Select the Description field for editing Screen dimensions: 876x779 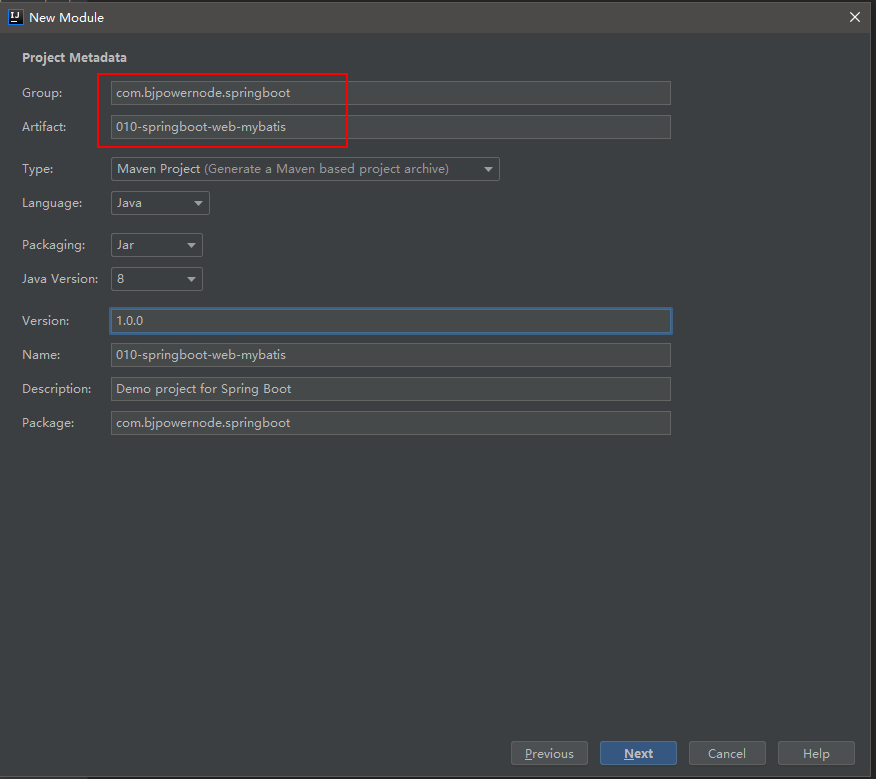tap(390, 389)
